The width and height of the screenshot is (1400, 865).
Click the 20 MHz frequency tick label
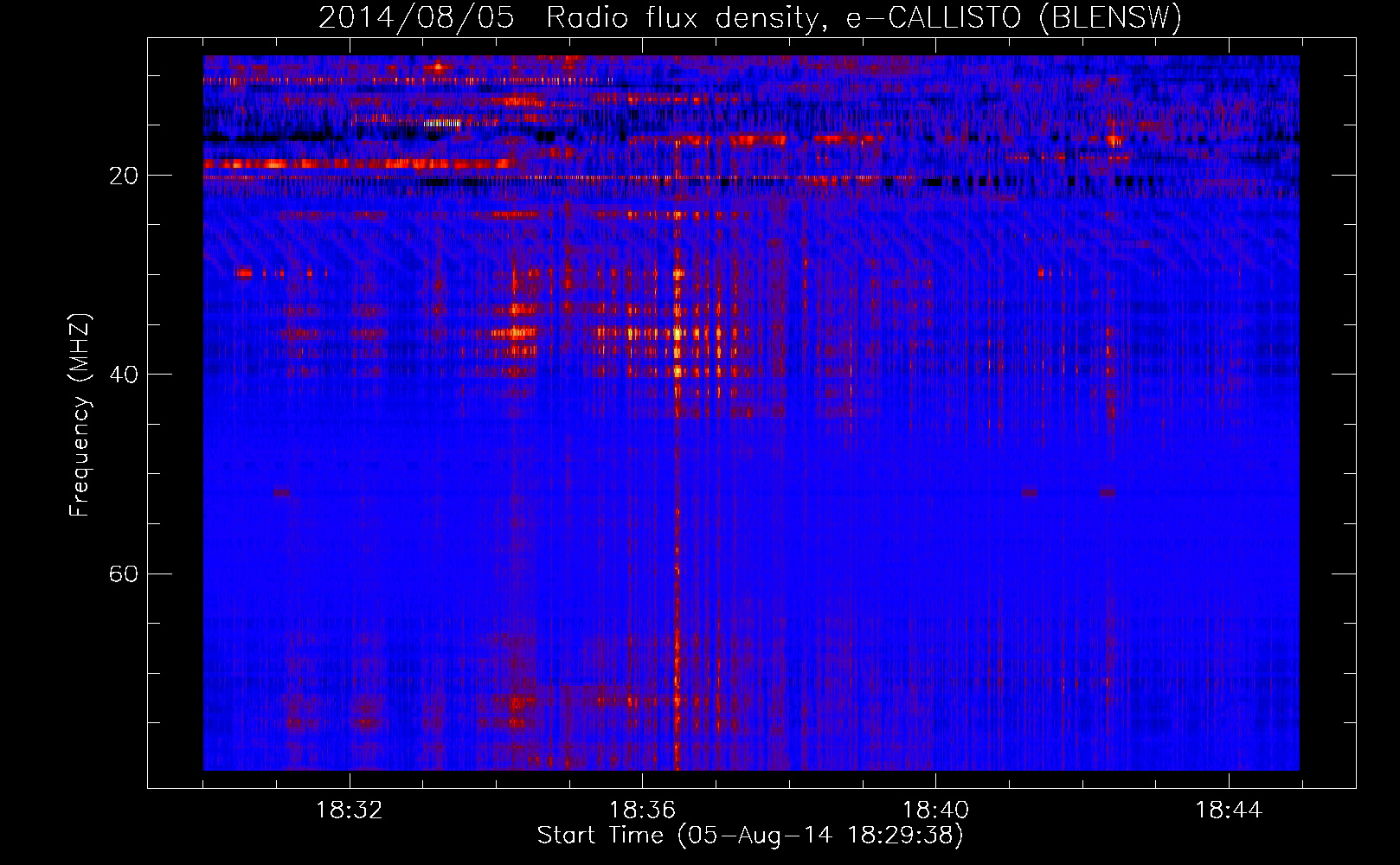(123, 176)
